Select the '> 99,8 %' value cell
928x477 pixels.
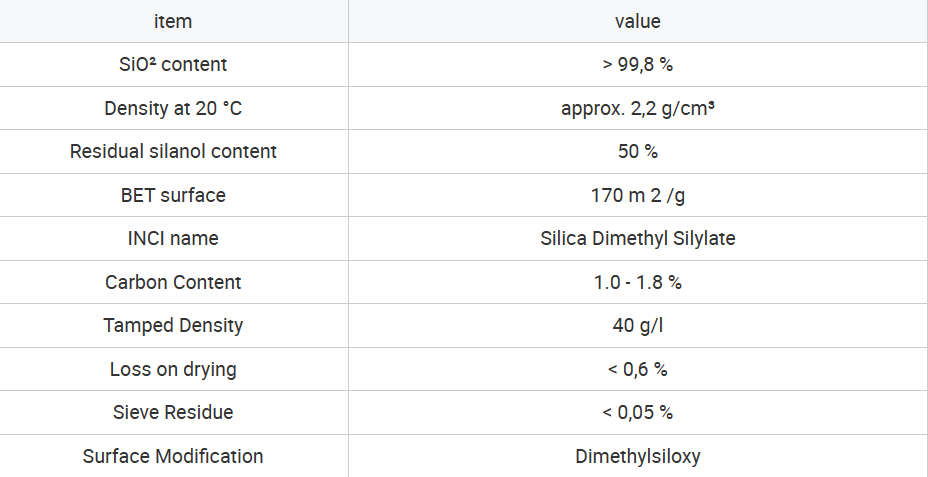click(x=637, y=64)
